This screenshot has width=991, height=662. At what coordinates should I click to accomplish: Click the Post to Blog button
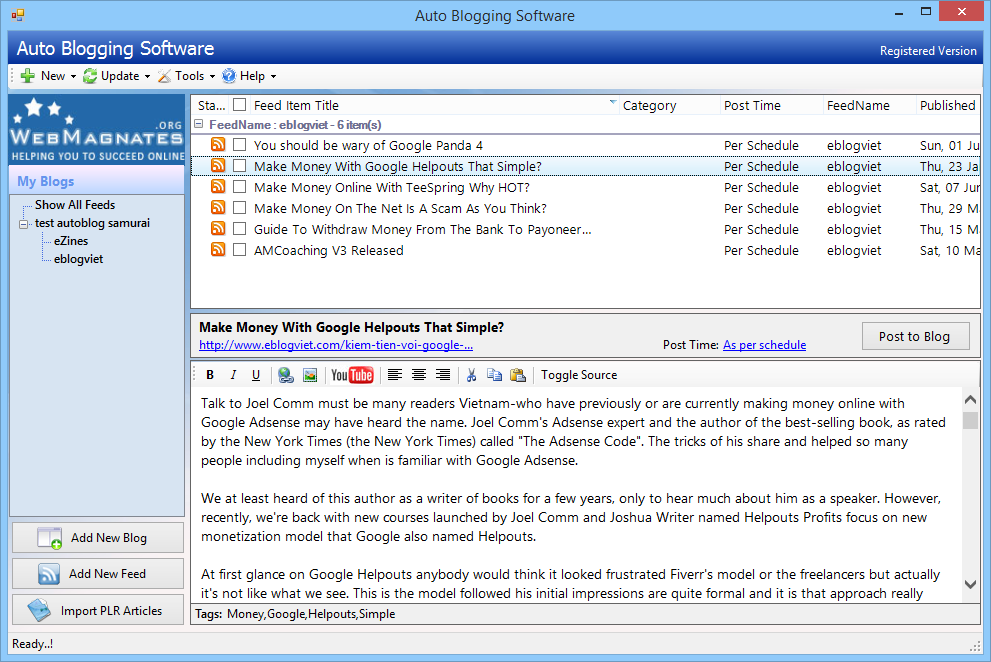[915, 336]
